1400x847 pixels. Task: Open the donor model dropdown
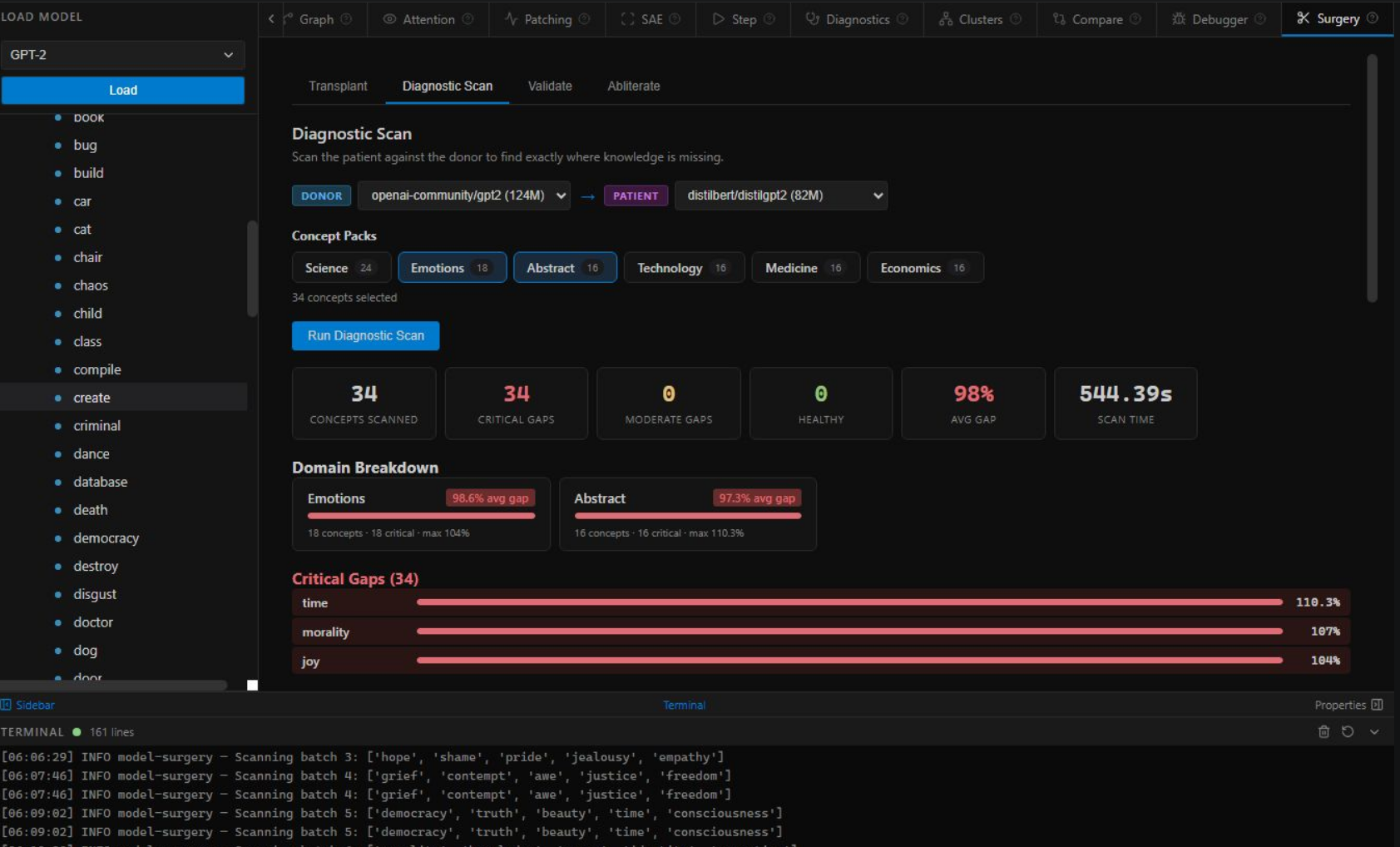point(463,196)
